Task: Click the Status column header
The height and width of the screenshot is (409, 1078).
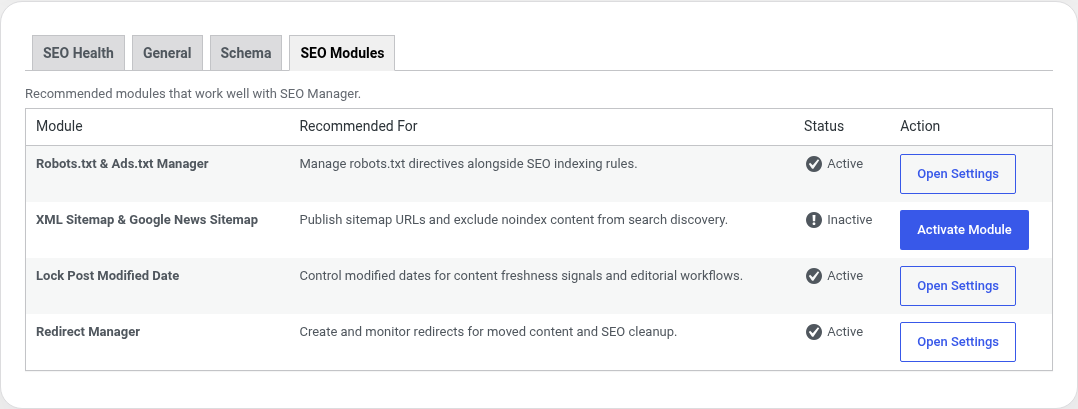Action: pos(824,126)
